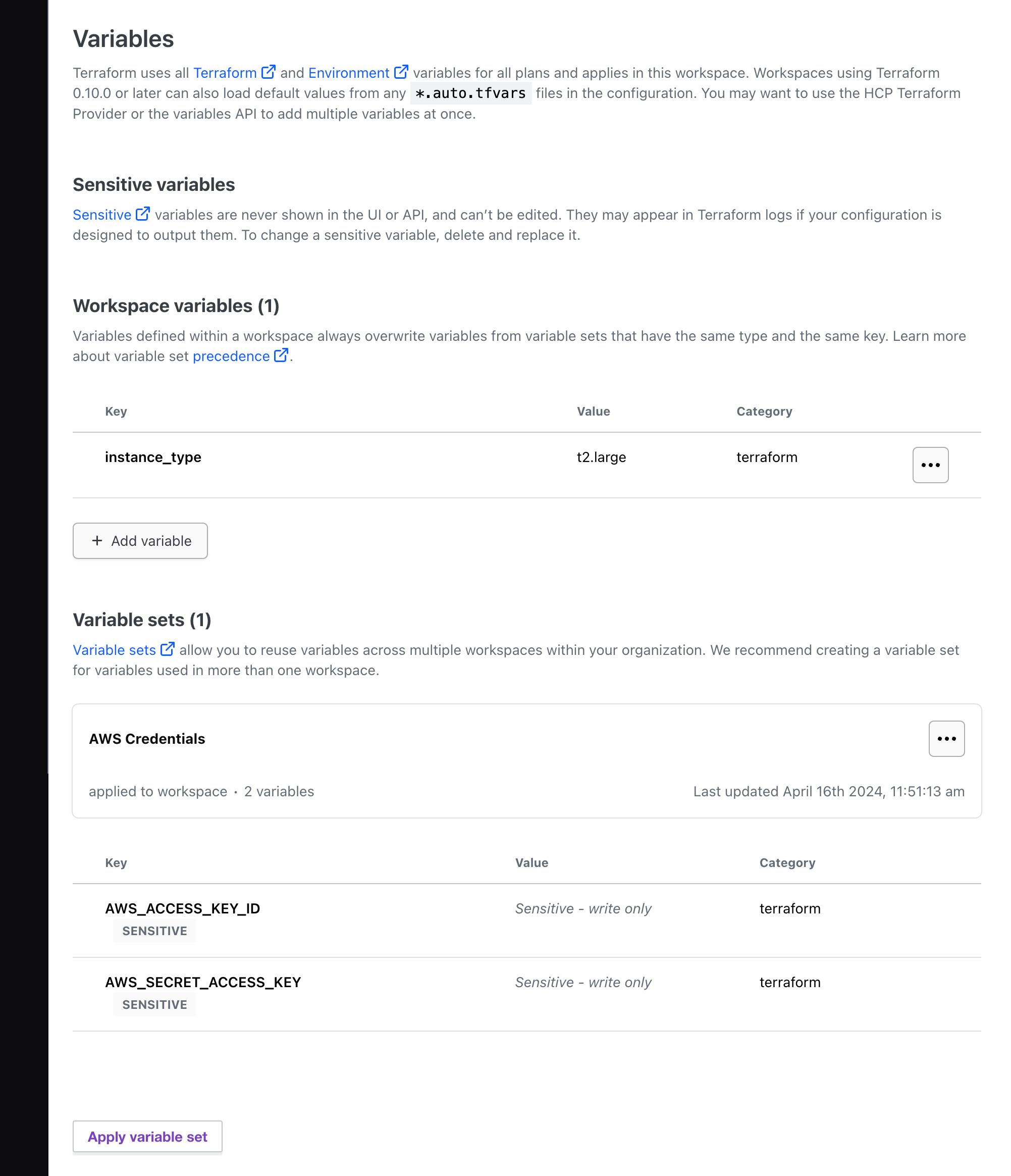The image size is (1011, 1176).
Task: Open options menu for AWS Credentials set
Action: click(x=946, y=738)
